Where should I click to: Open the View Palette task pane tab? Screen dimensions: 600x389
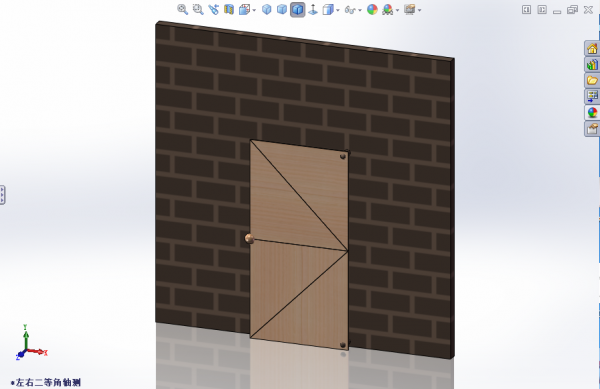coord(592,96)
